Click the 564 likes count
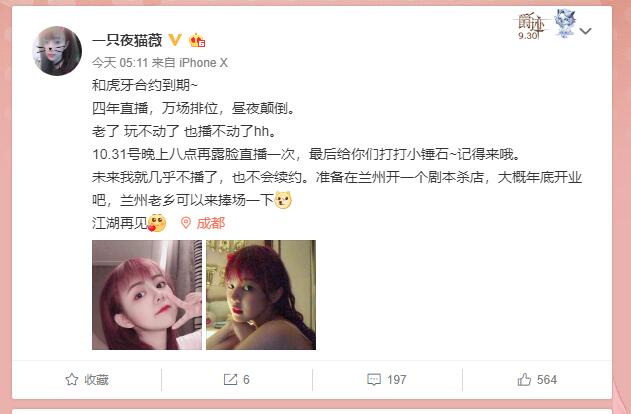The image size is (631, 414). click(546, 379)
